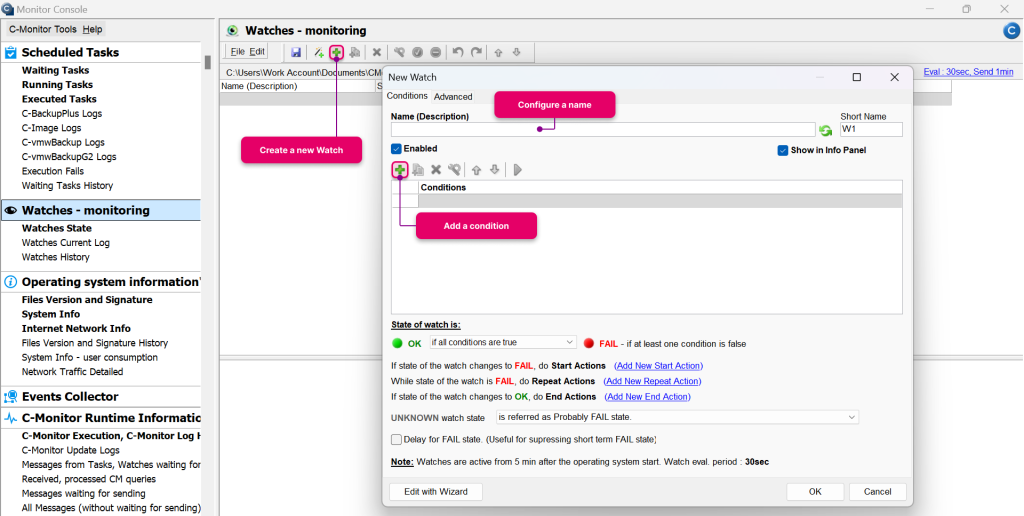Click the Edit with Wizard button

pyautogui.click(x=436, y=492)
